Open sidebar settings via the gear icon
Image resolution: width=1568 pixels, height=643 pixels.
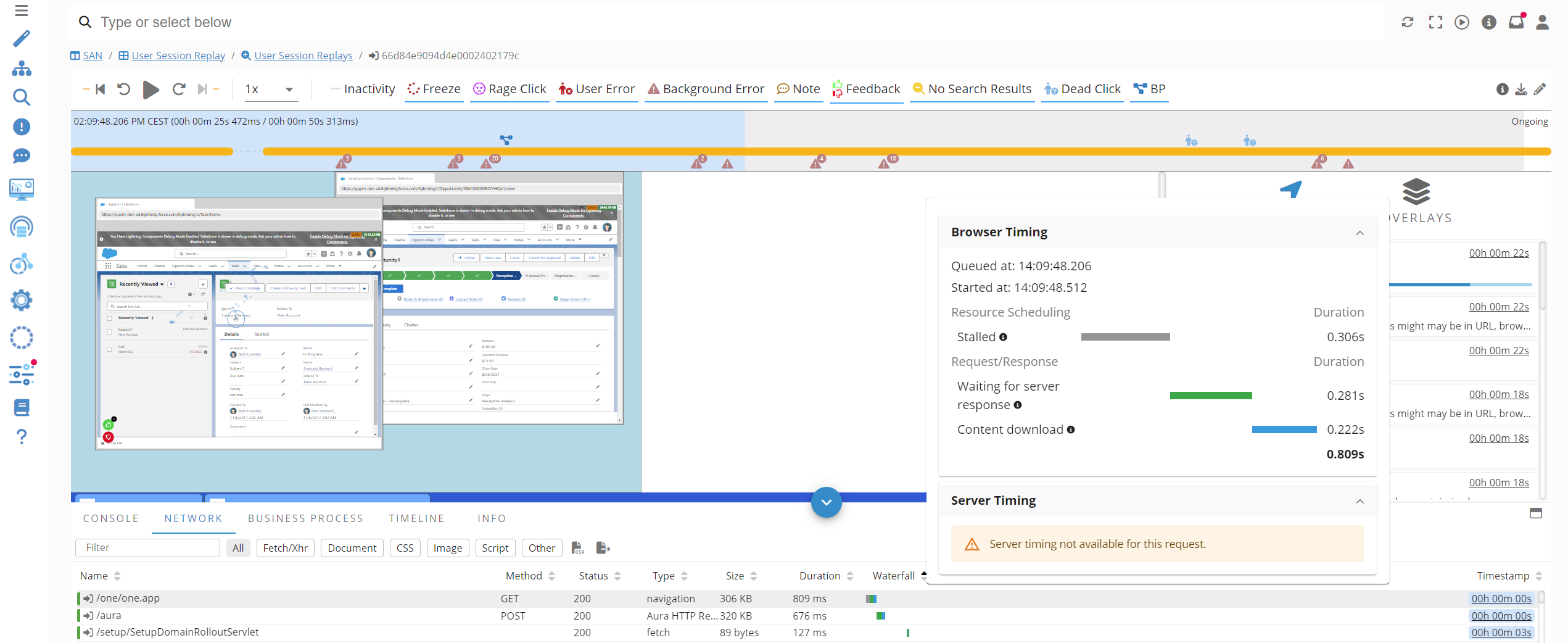point(22,301)
